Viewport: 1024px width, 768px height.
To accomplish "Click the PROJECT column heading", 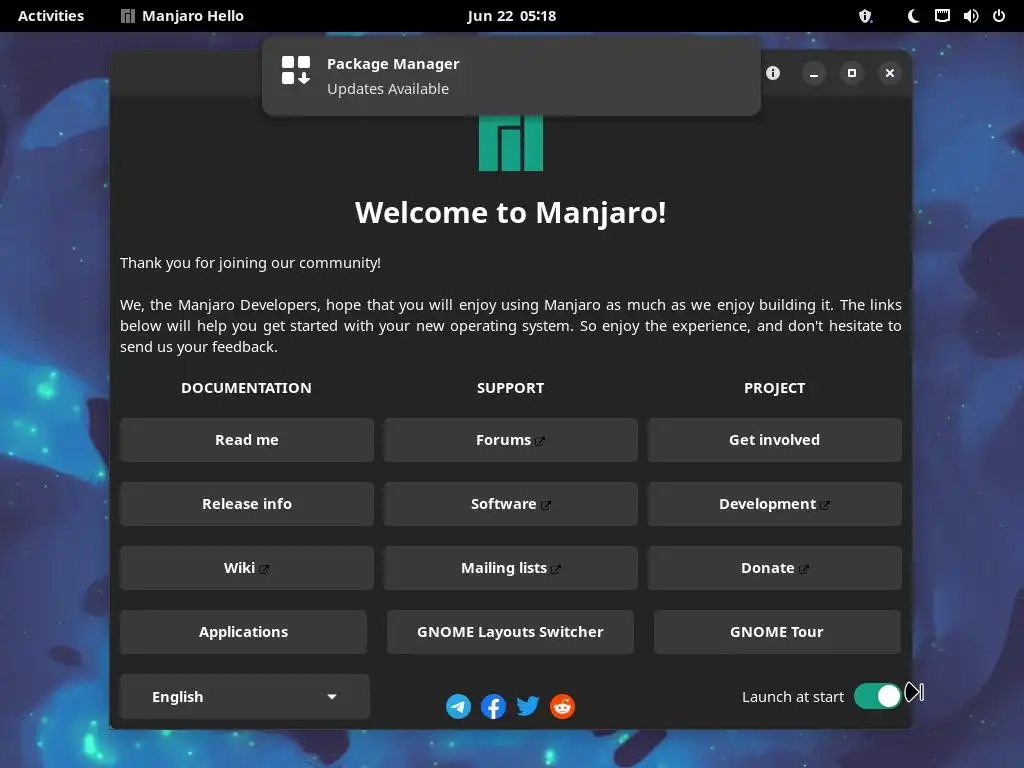I will pyautogui.click(x=775, y=388).
